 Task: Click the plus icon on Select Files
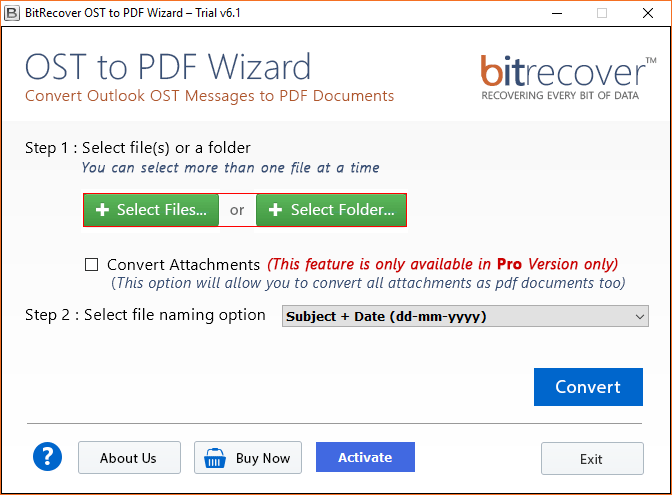coord(102,210)
